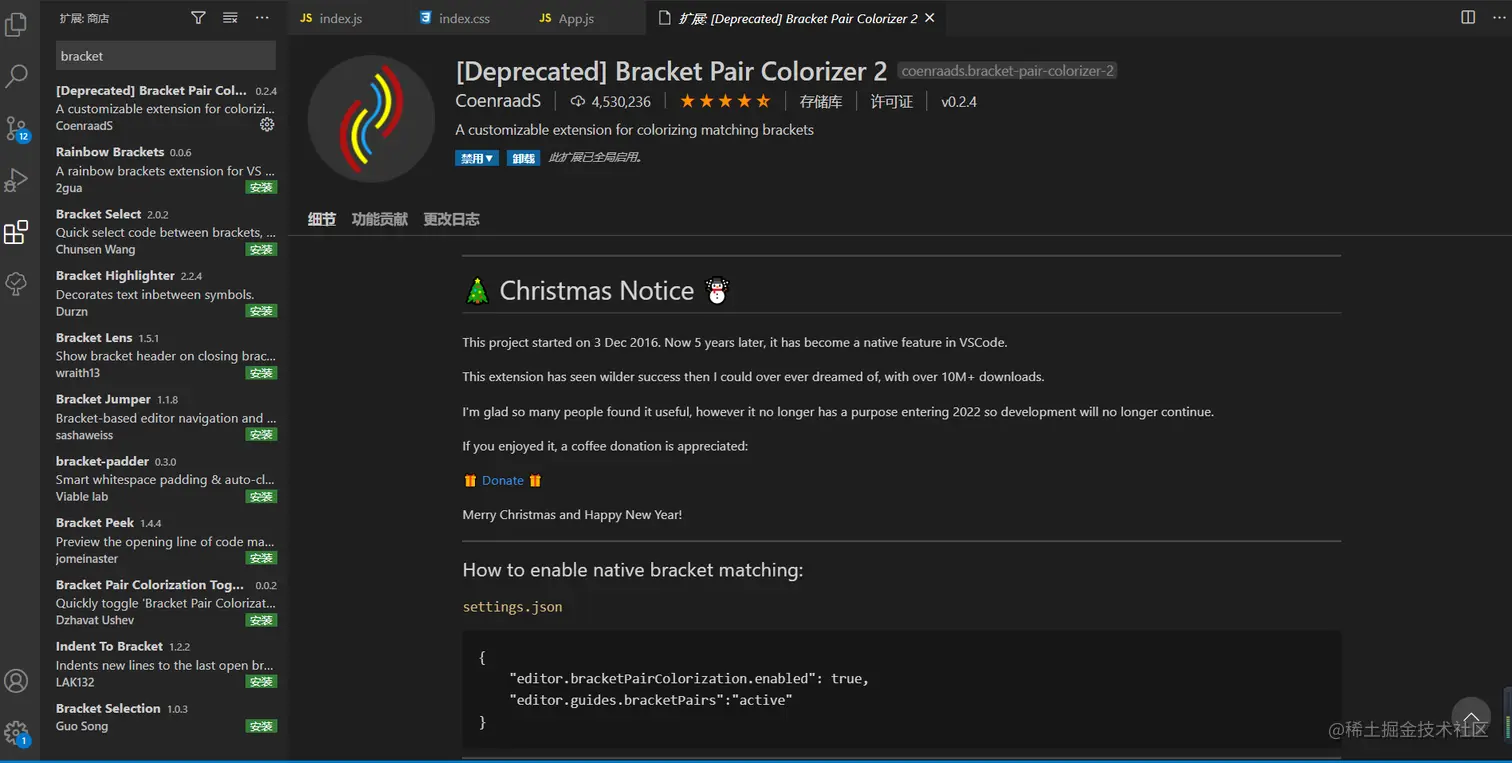Clear the extensions search results
Screen dimensions: 1512x763
[x=230, y=17]
